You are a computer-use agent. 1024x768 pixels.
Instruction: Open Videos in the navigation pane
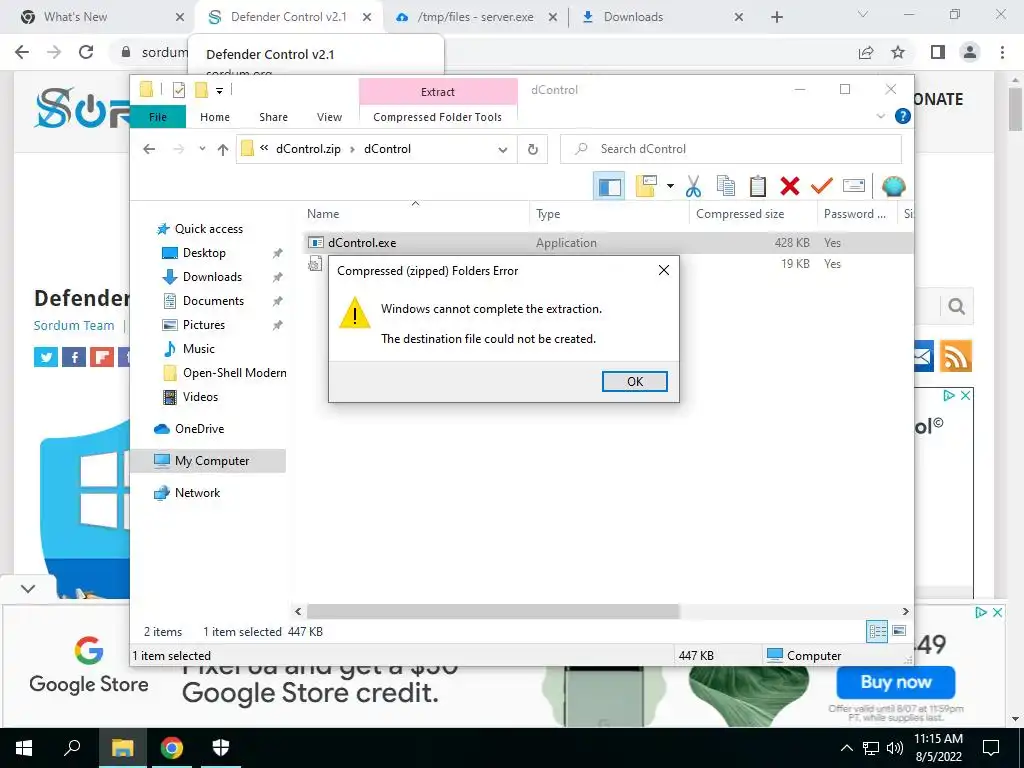200,397
